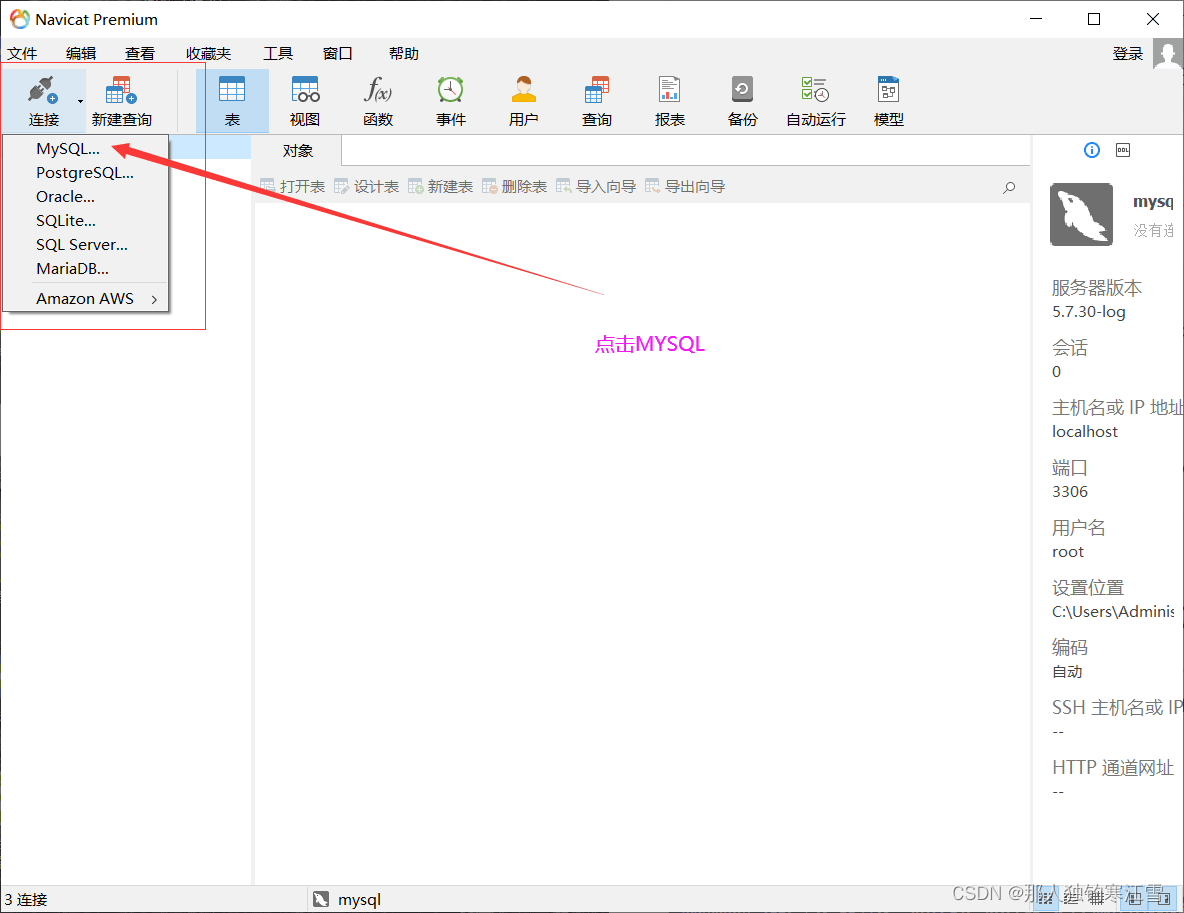Open the 连接 dropdown arrow
Image resolution: width=1184 pixels, height=913 pixels.
80,101
